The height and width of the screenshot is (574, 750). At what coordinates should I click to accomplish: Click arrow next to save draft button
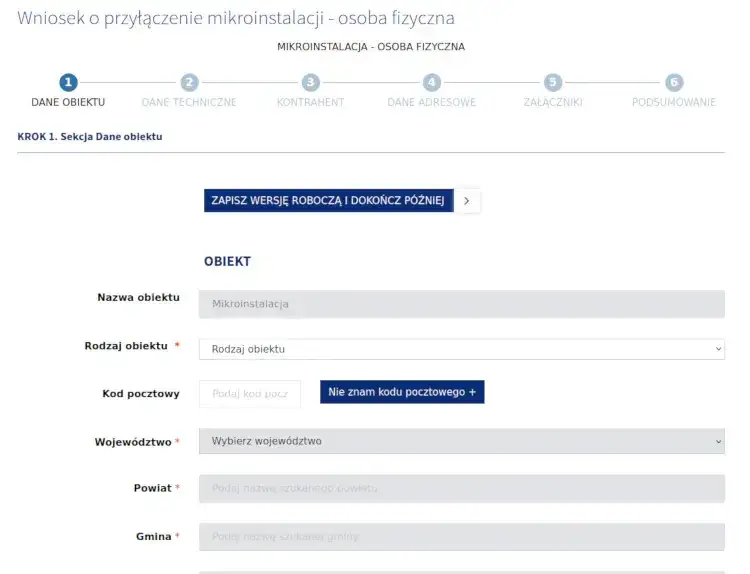467,201
